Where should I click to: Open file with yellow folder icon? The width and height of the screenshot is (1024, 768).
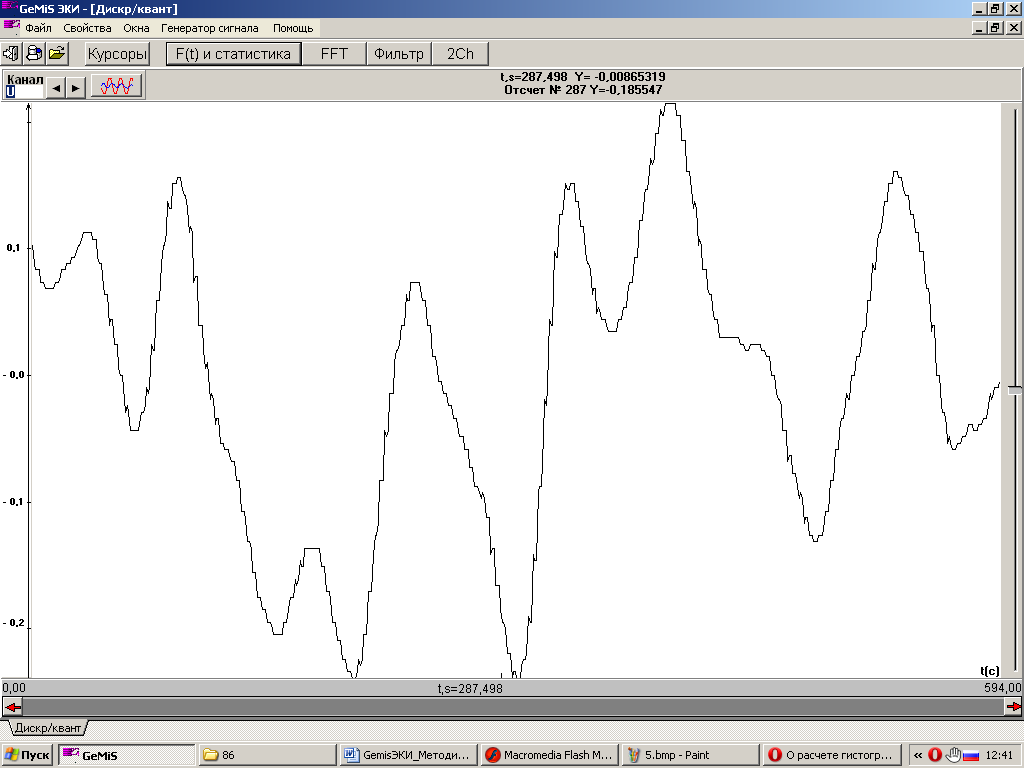click(57, 54)
